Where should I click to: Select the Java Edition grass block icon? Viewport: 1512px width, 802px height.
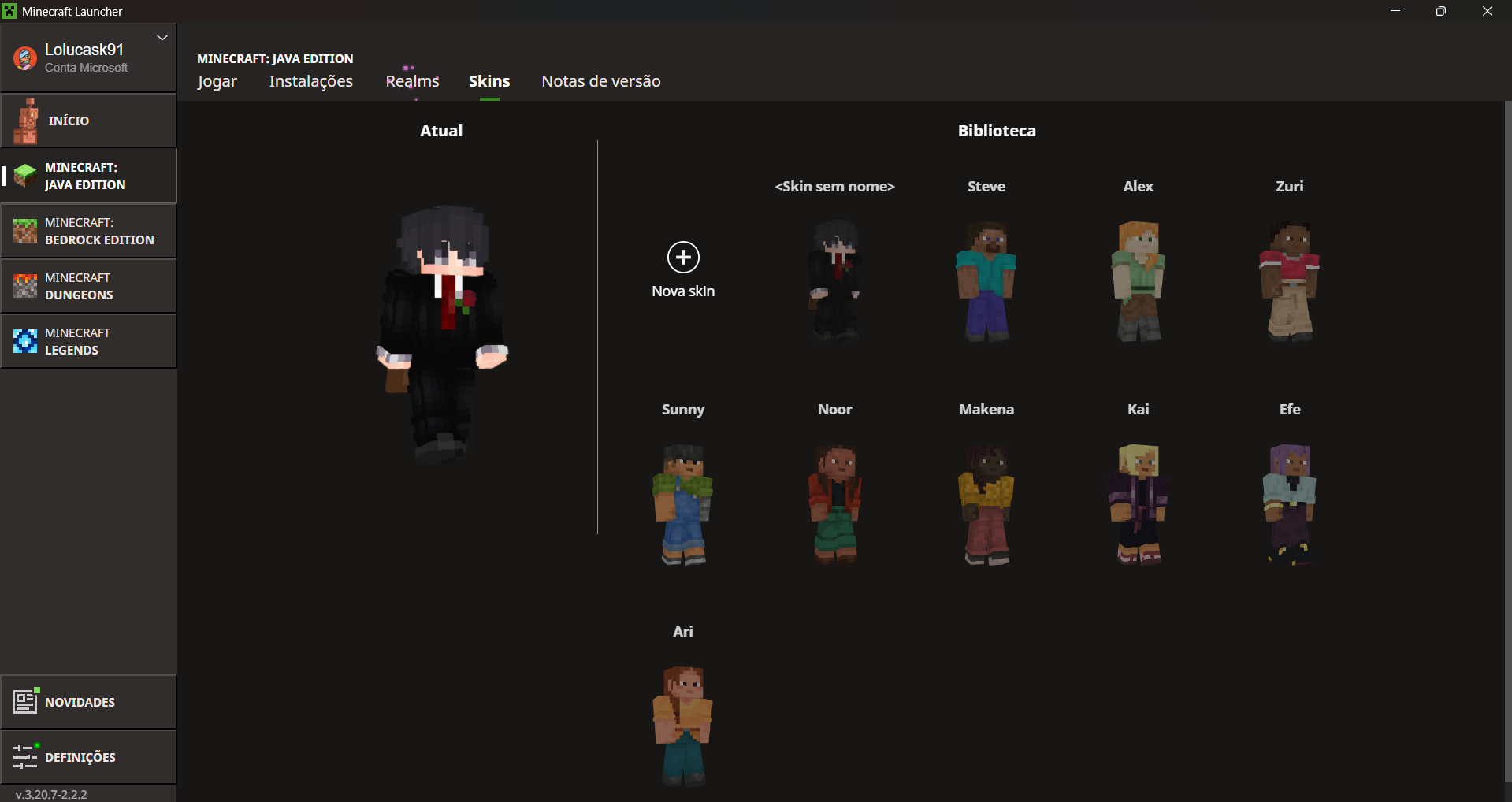(25, 176)
